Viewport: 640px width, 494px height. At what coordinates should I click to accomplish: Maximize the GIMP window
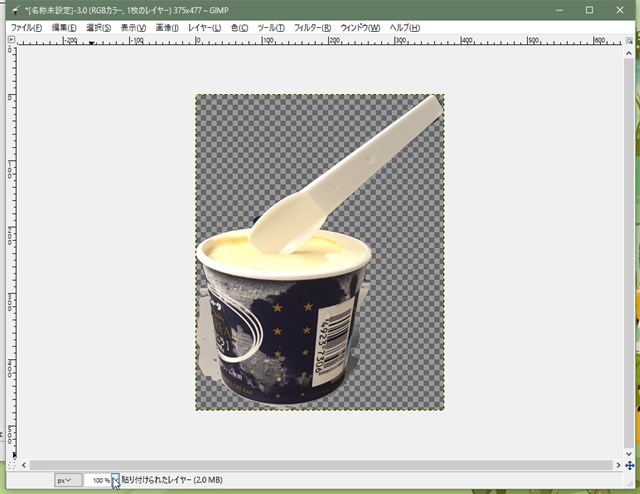click(x=589, y=9)
